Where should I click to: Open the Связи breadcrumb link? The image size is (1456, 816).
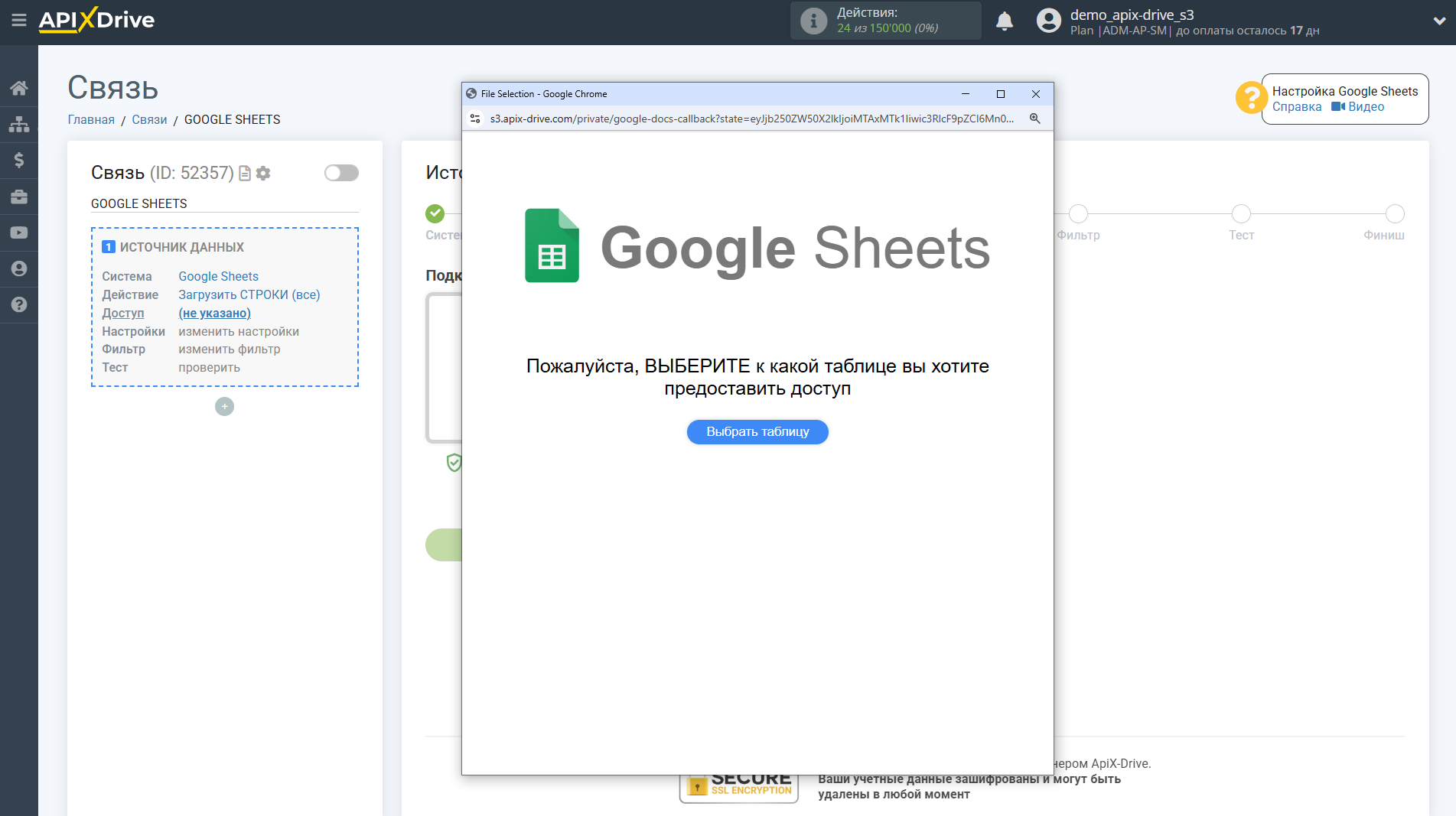pos(149,119)
